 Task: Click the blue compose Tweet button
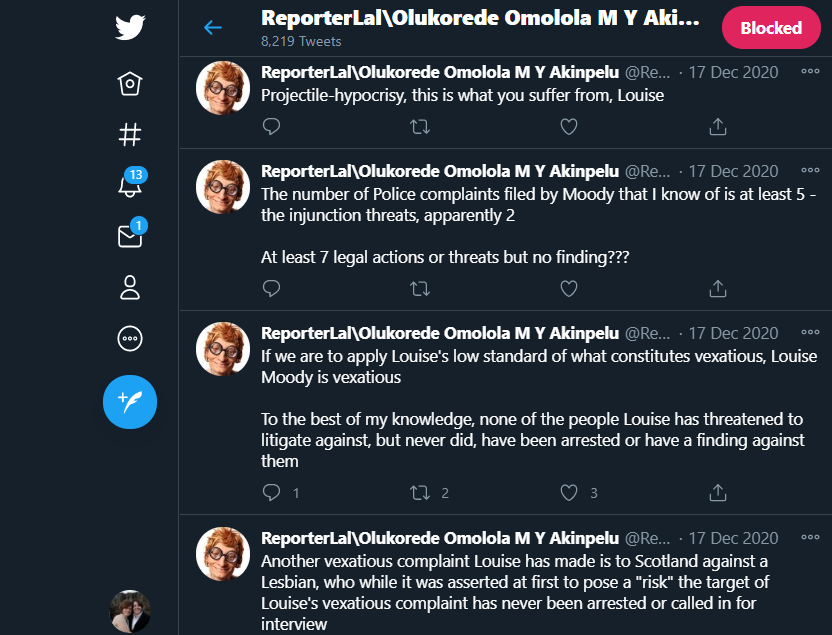point(130,402)
